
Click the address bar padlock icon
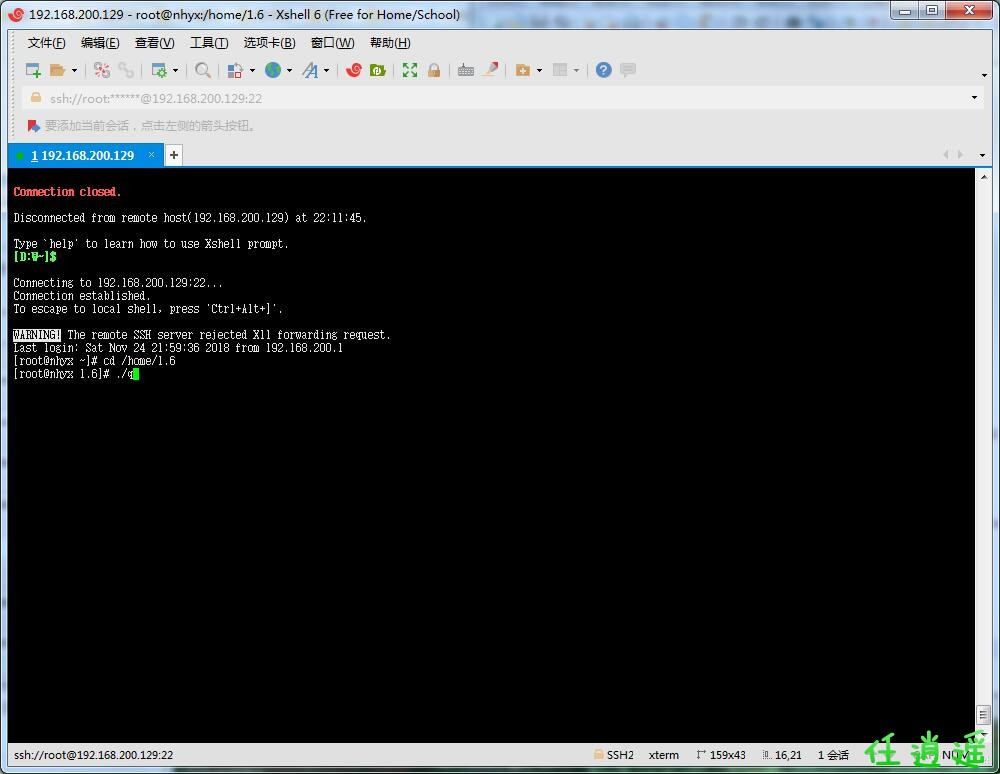click(x=36, y=98)
